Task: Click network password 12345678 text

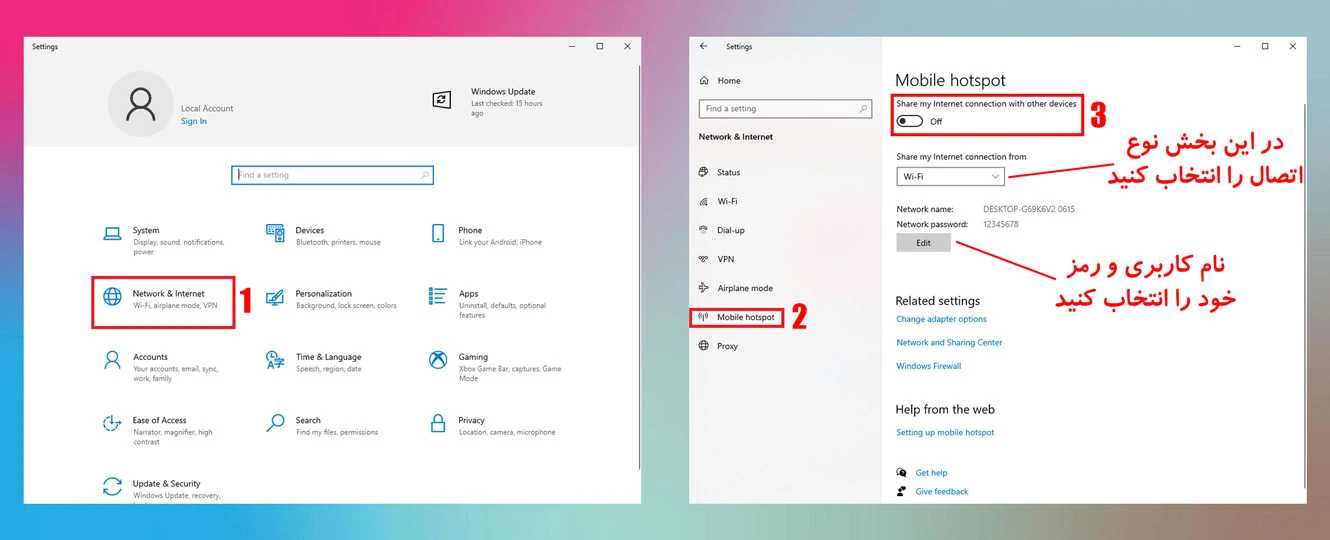Action: tap(1001, 224)
